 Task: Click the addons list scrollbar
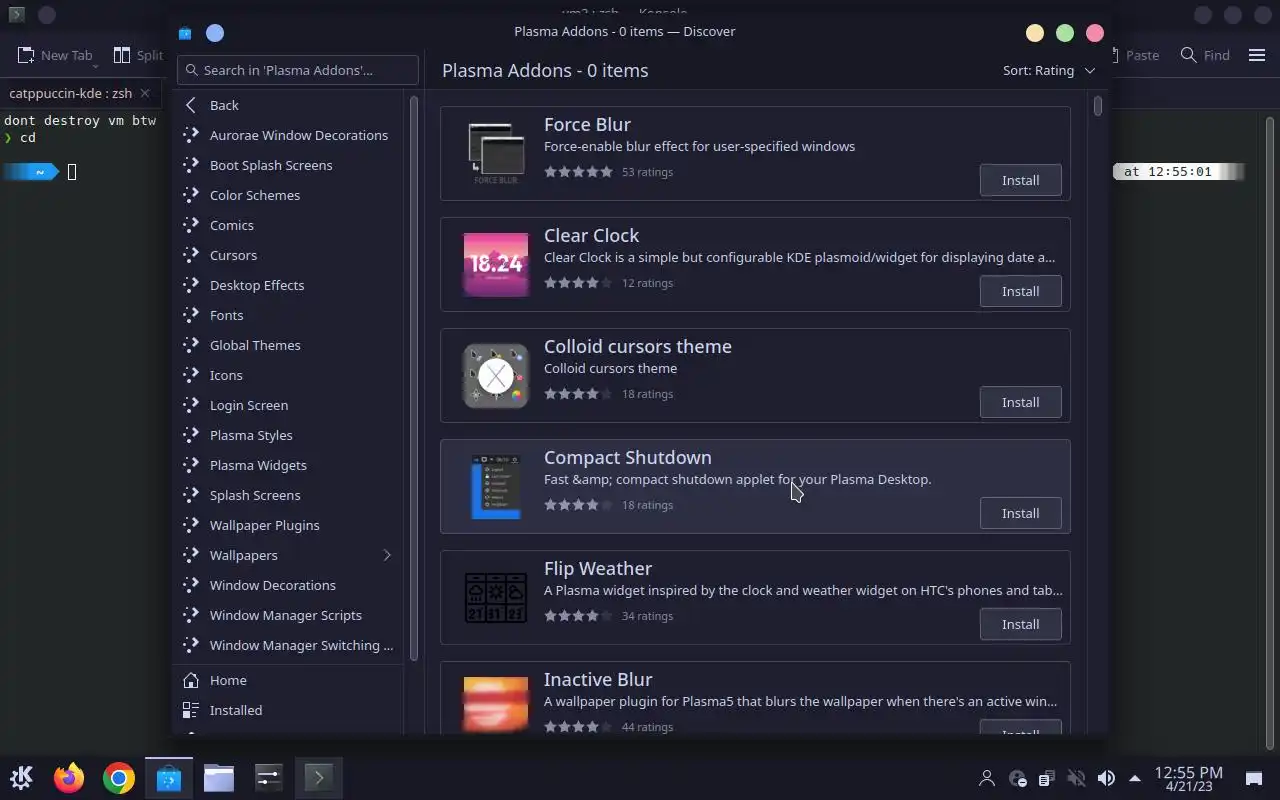[x=1098, y=105]
